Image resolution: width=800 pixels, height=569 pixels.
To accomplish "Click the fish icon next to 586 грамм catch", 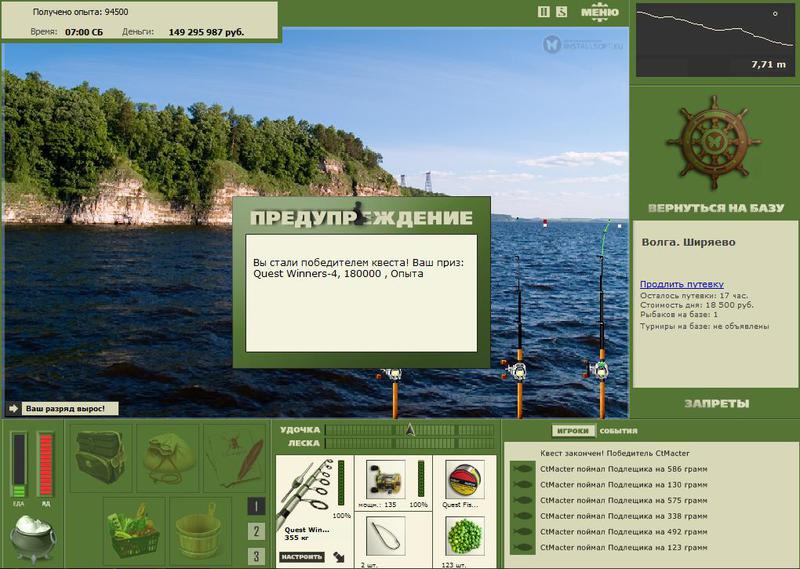I will coord(522,469).
